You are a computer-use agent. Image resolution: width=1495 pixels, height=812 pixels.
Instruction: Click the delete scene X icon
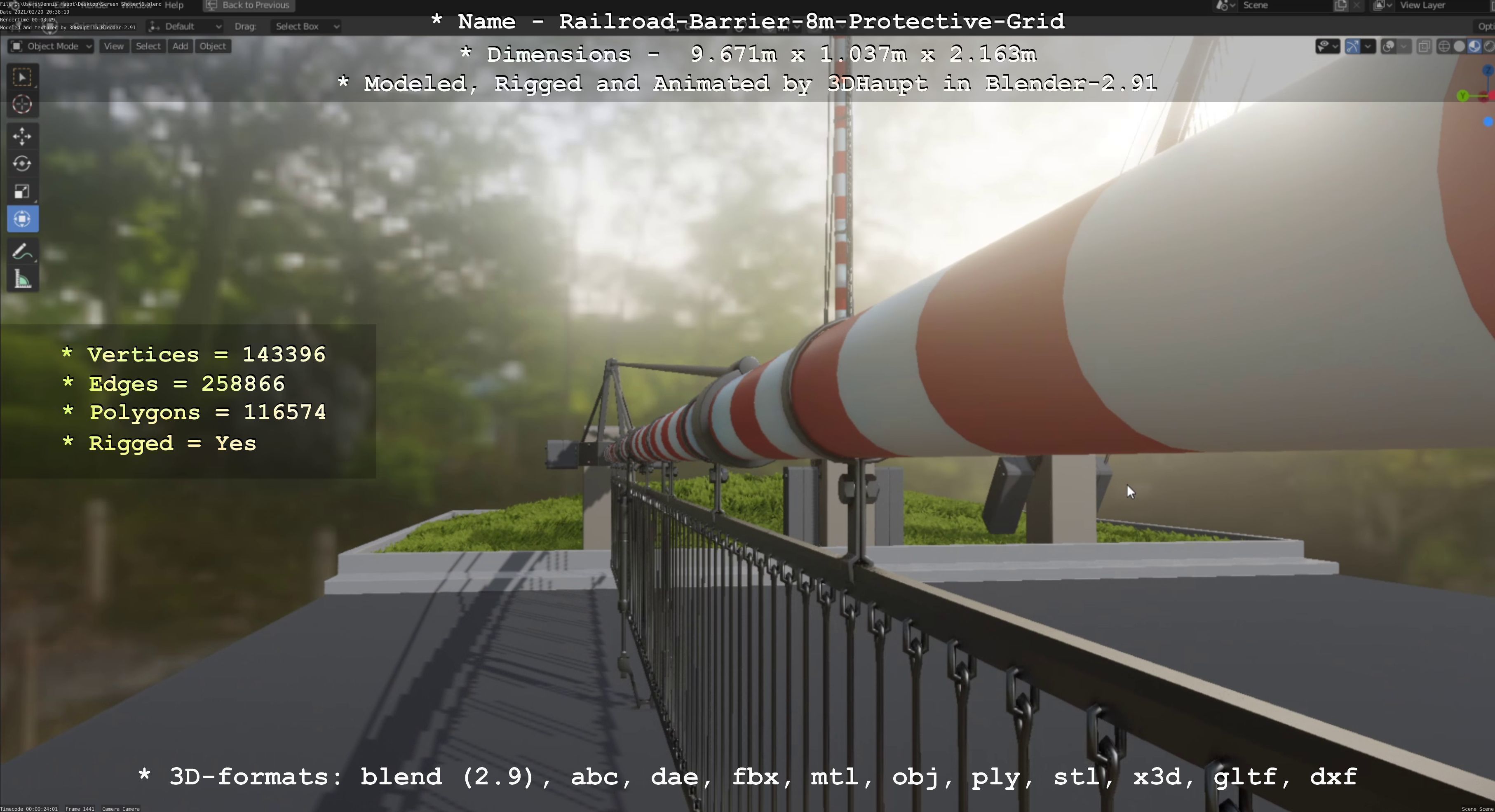(x=1356, y=5)
